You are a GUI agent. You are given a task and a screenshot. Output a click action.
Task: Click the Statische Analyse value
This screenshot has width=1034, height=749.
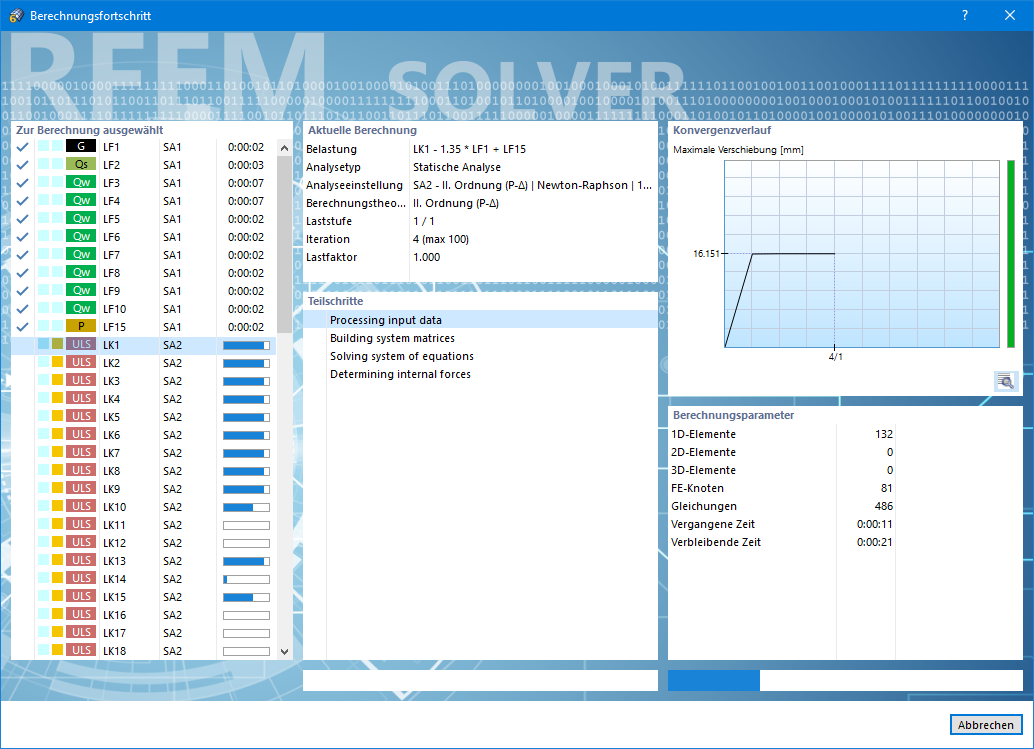(457, 167)
